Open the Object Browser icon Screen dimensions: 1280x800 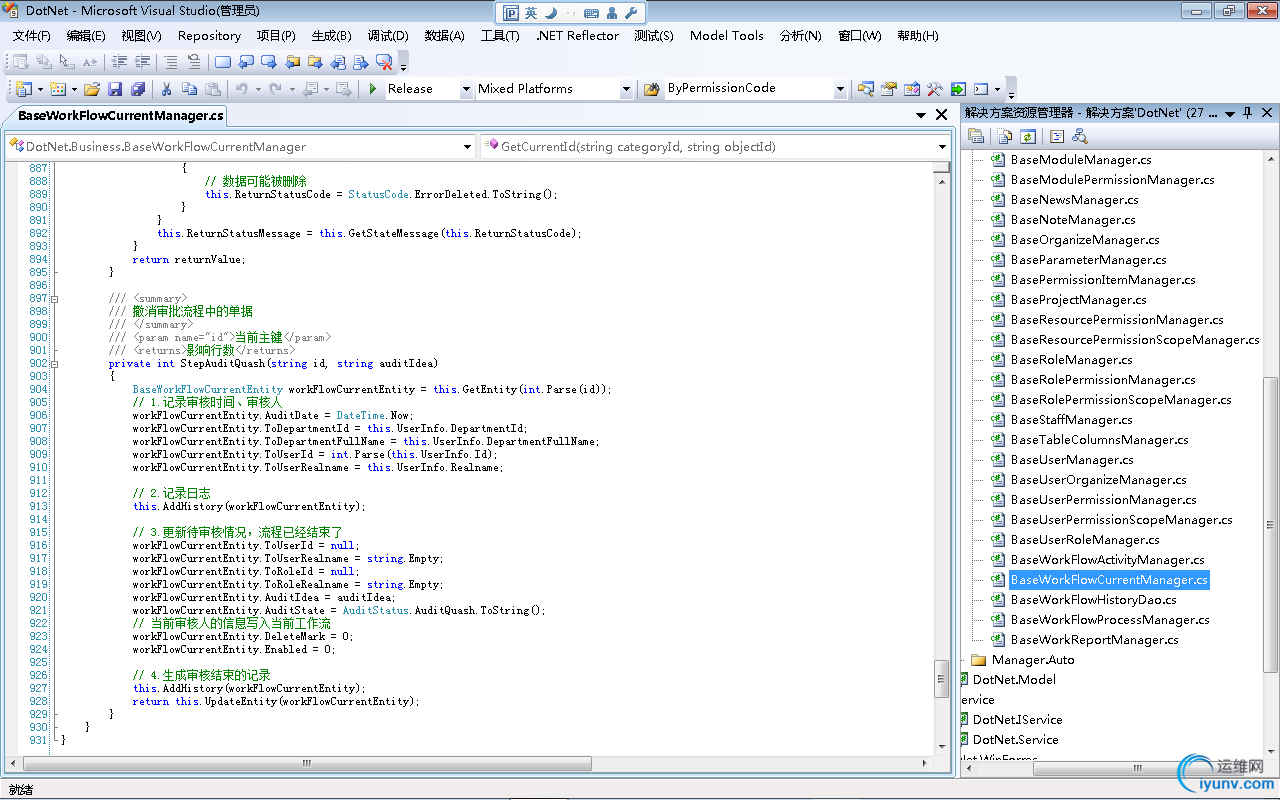pyautogui.click(x=912, y=89)
